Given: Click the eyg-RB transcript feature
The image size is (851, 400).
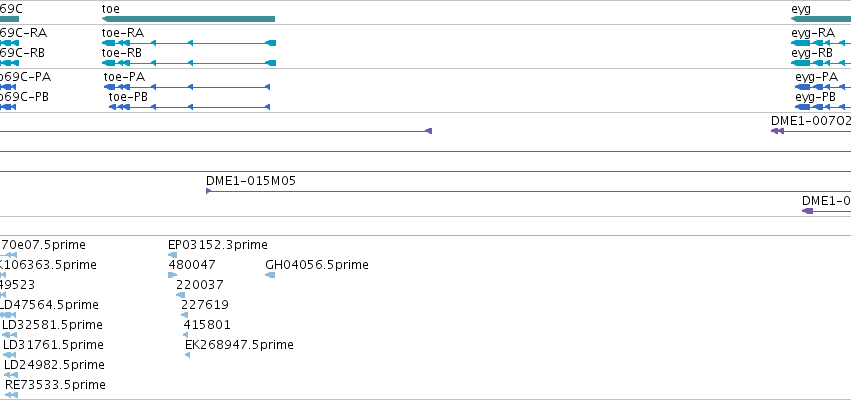Looking at the screenshot, I should [821, 63].
